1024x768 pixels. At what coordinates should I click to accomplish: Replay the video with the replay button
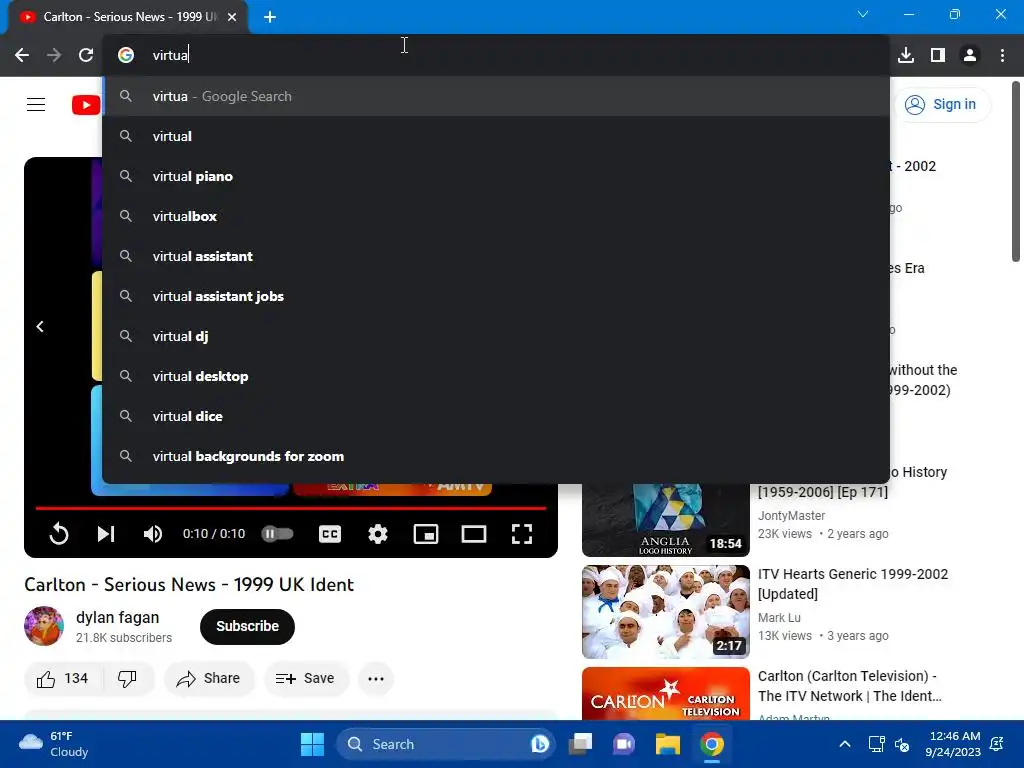tap(59, 534)
